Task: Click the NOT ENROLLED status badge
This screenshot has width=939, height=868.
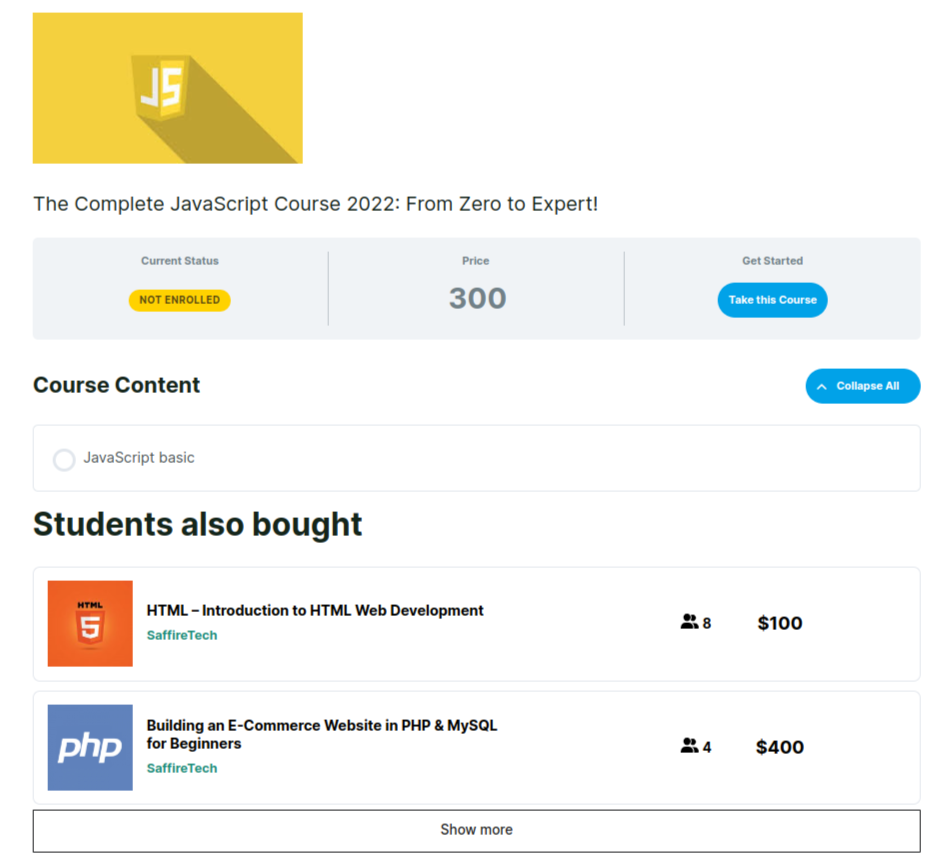Action: 179,300
